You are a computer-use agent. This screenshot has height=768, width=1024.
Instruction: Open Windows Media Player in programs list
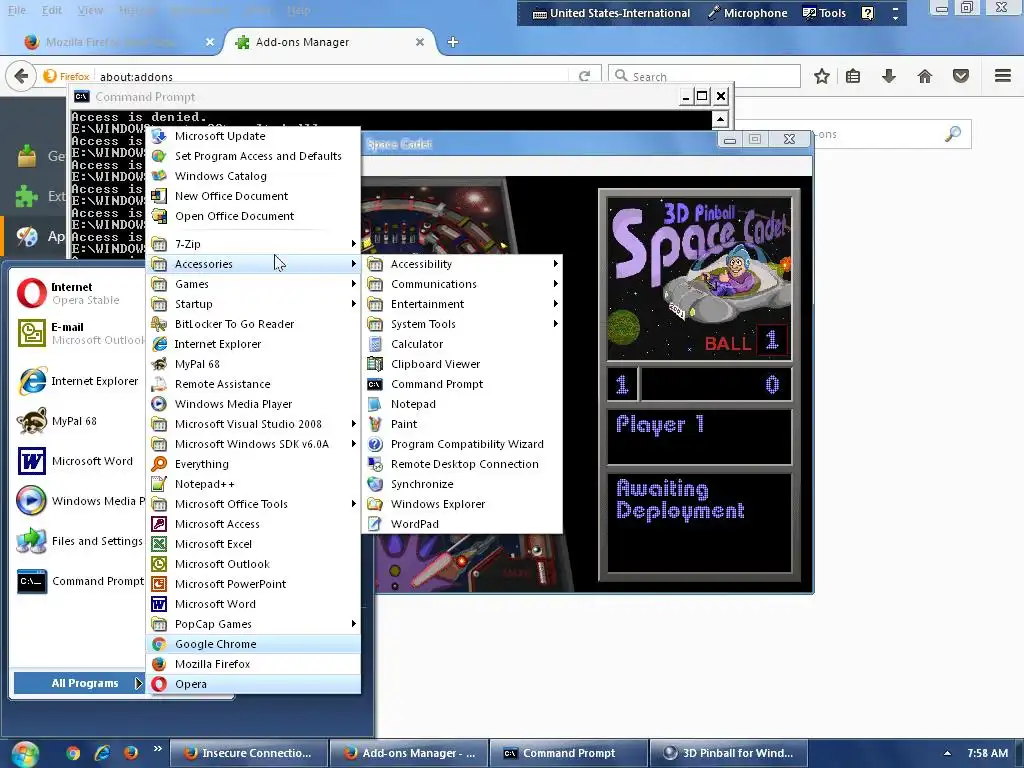click(253, 404)
